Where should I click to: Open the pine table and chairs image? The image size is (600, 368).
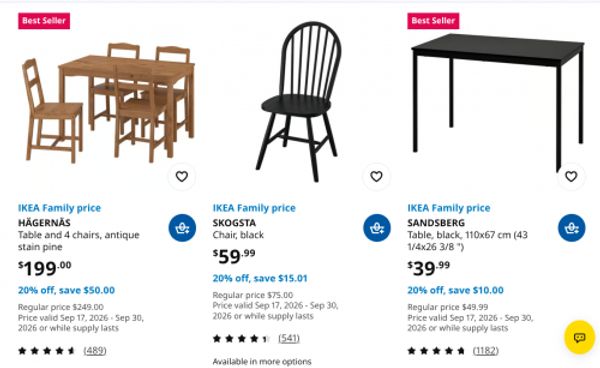pos(108,103)
